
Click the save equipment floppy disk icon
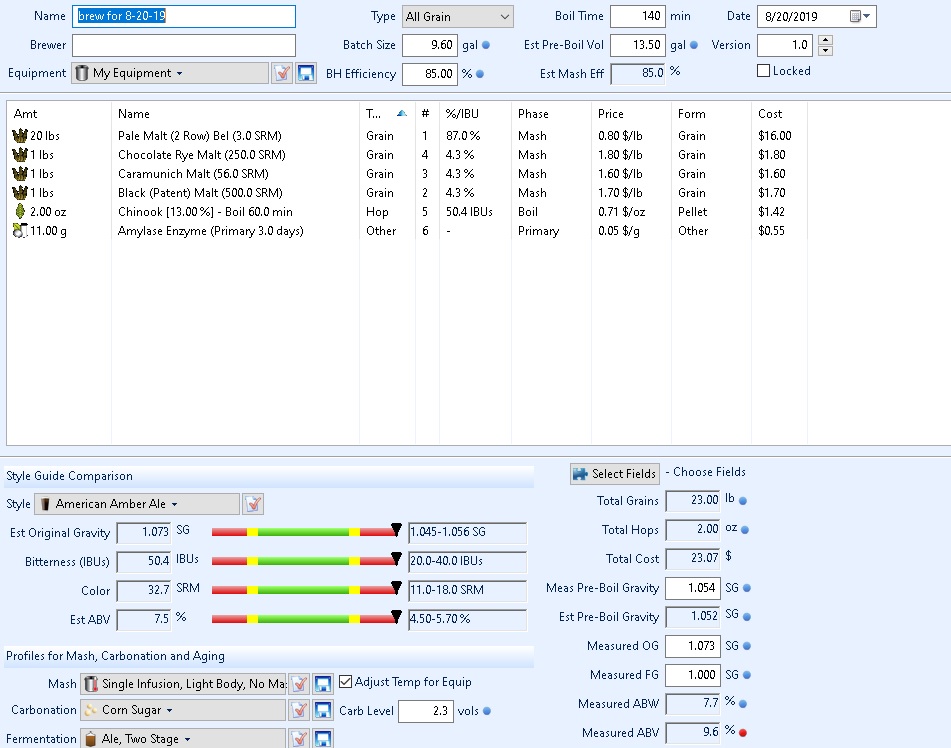click(306, 73)
